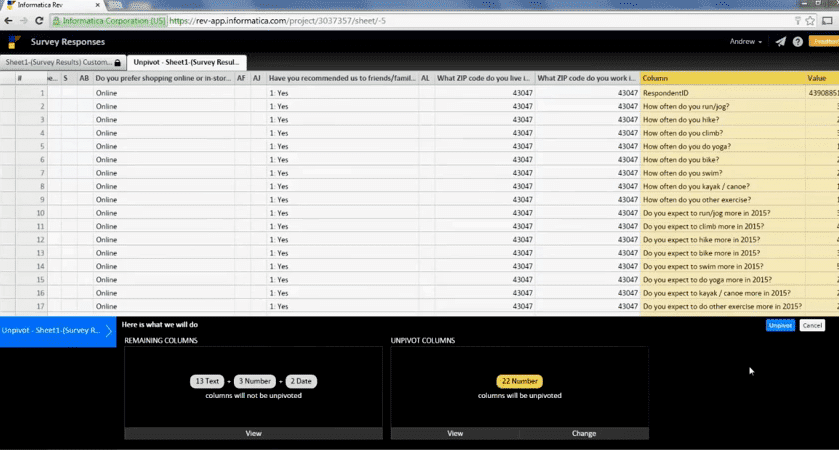Click the orange Feedback button
Image resolution: width=839 pixels, height=450 pixels.
(825, 42)
